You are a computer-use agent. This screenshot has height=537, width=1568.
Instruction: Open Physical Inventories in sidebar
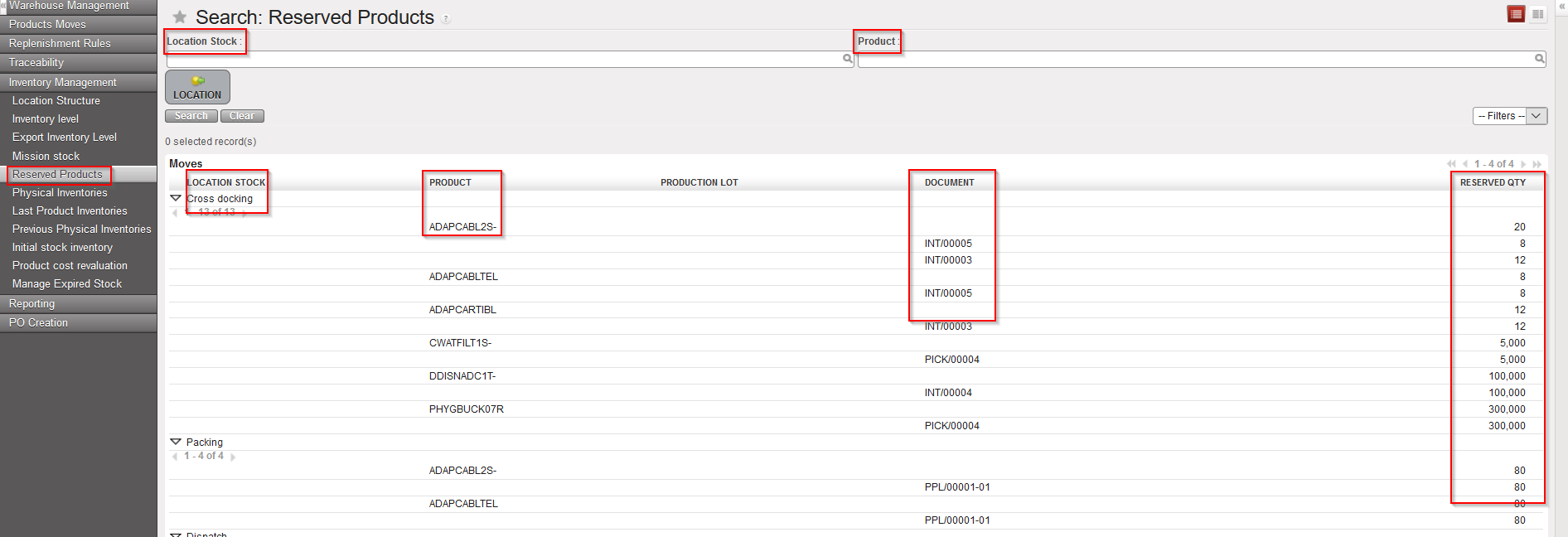pyautogui.click(x=60, y=192)
